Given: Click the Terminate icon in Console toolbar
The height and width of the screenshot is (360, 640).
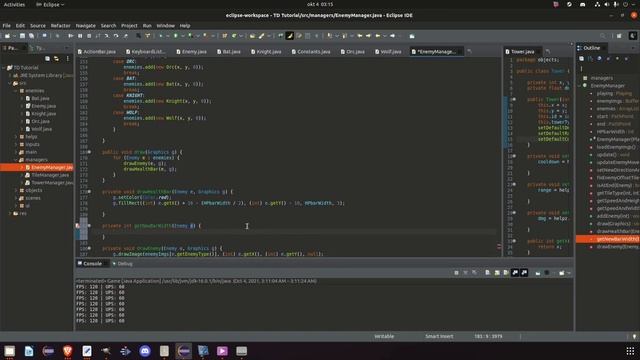Looking at the screenshot, I should pyautogui.click(x=456, y=273).
